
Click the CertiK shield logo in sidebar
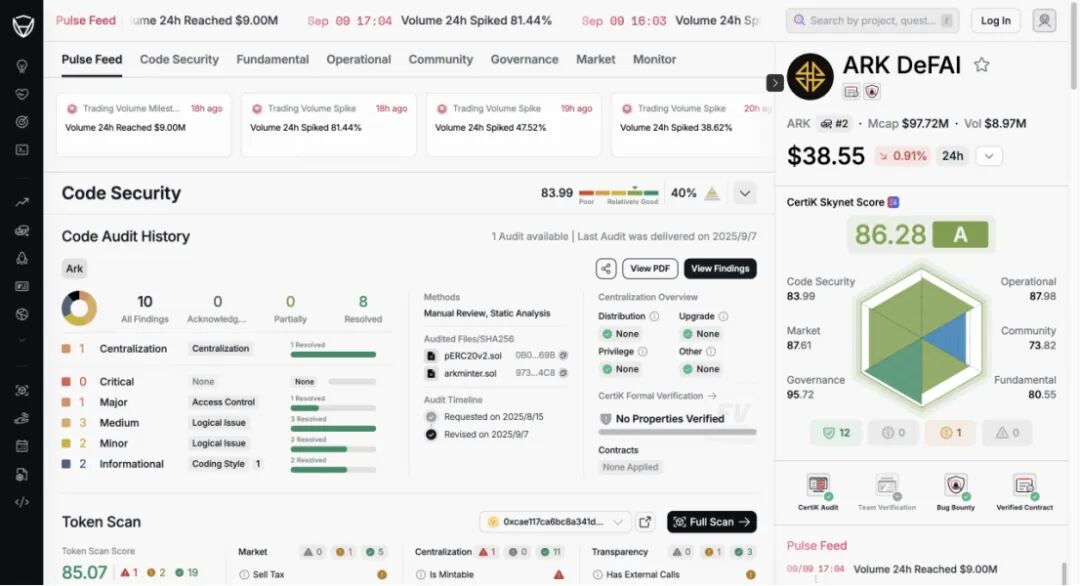point(21,24)
